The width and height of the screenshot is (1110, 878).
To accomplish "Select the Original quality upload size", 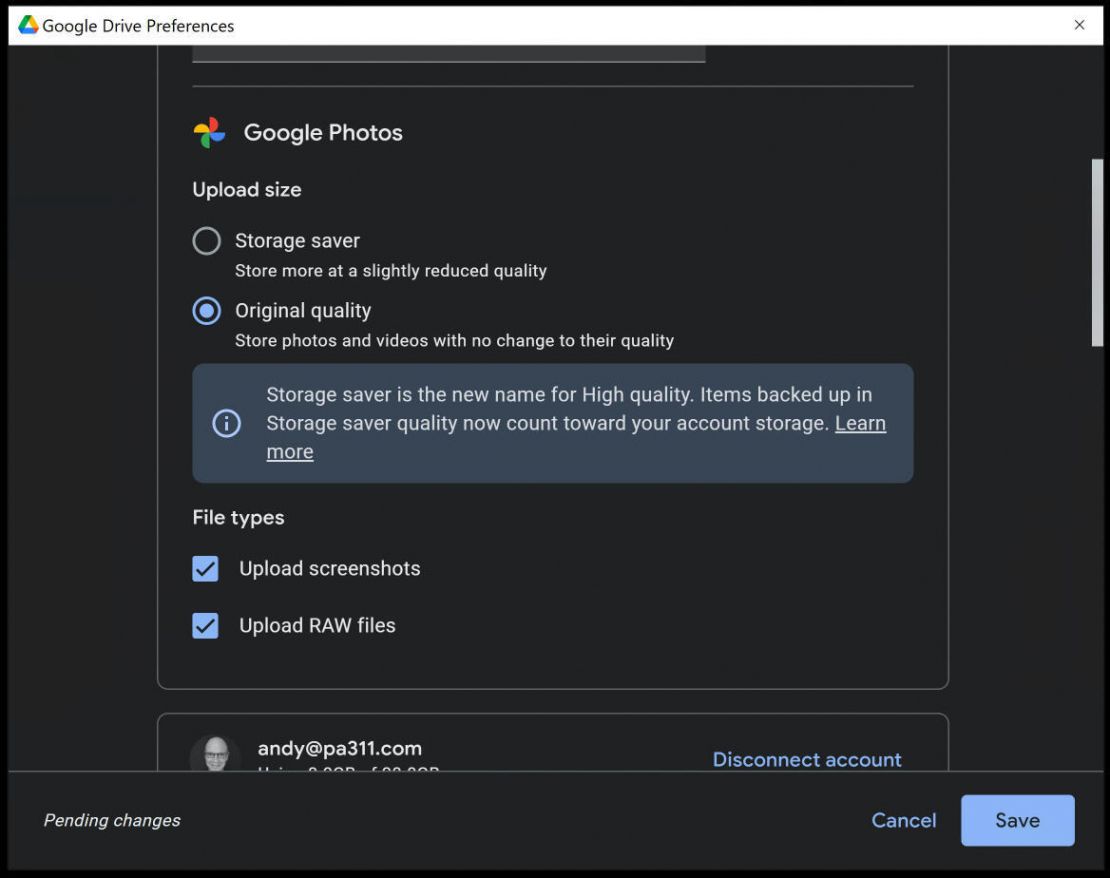I will pyautogui.click(x=206, y=310).
